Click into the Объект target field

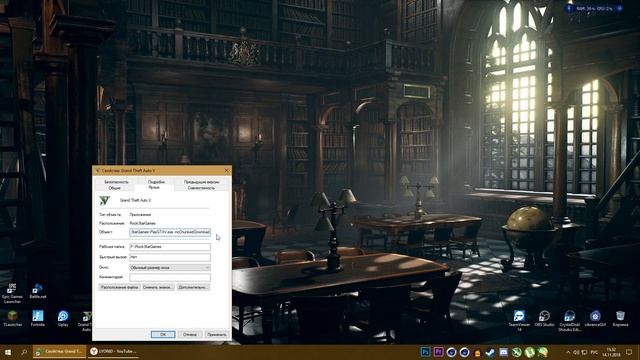[170, 232]
